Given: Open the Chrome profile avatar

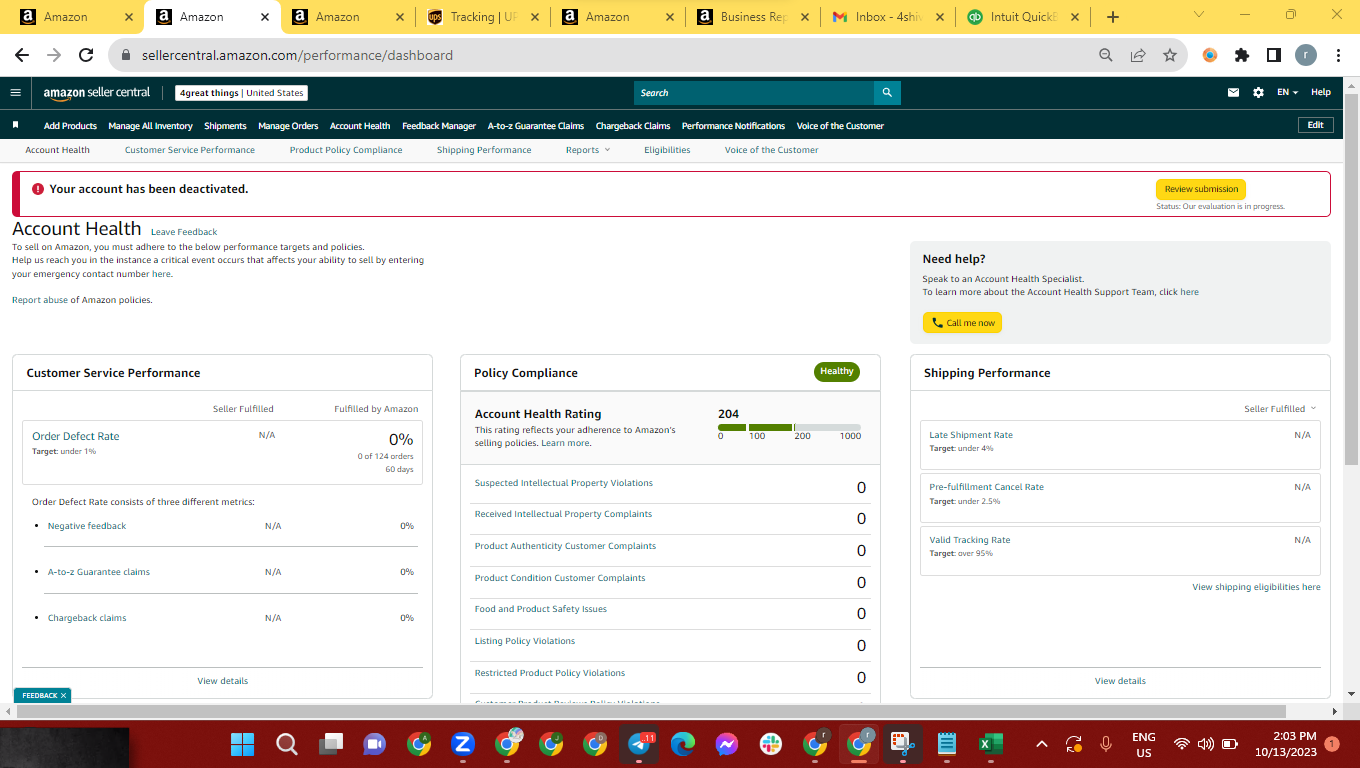Looking at the screenshot, I should (1306, 56).
